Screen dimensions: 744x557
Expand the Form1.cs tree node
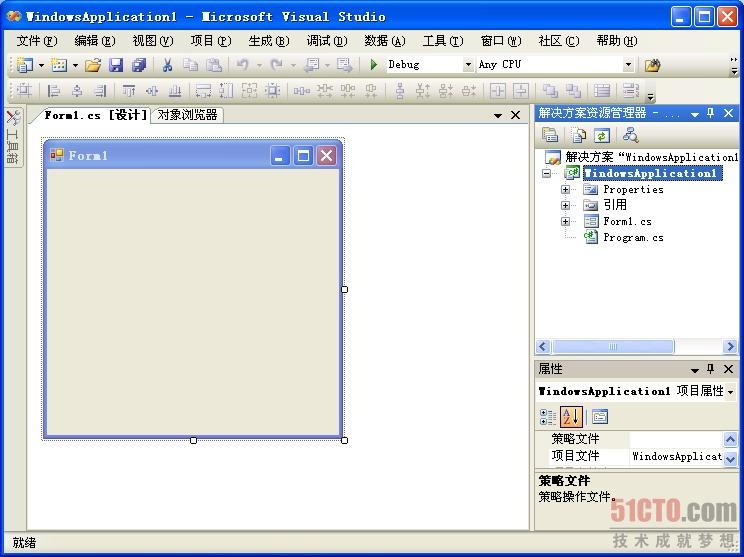tap(565, 222)
